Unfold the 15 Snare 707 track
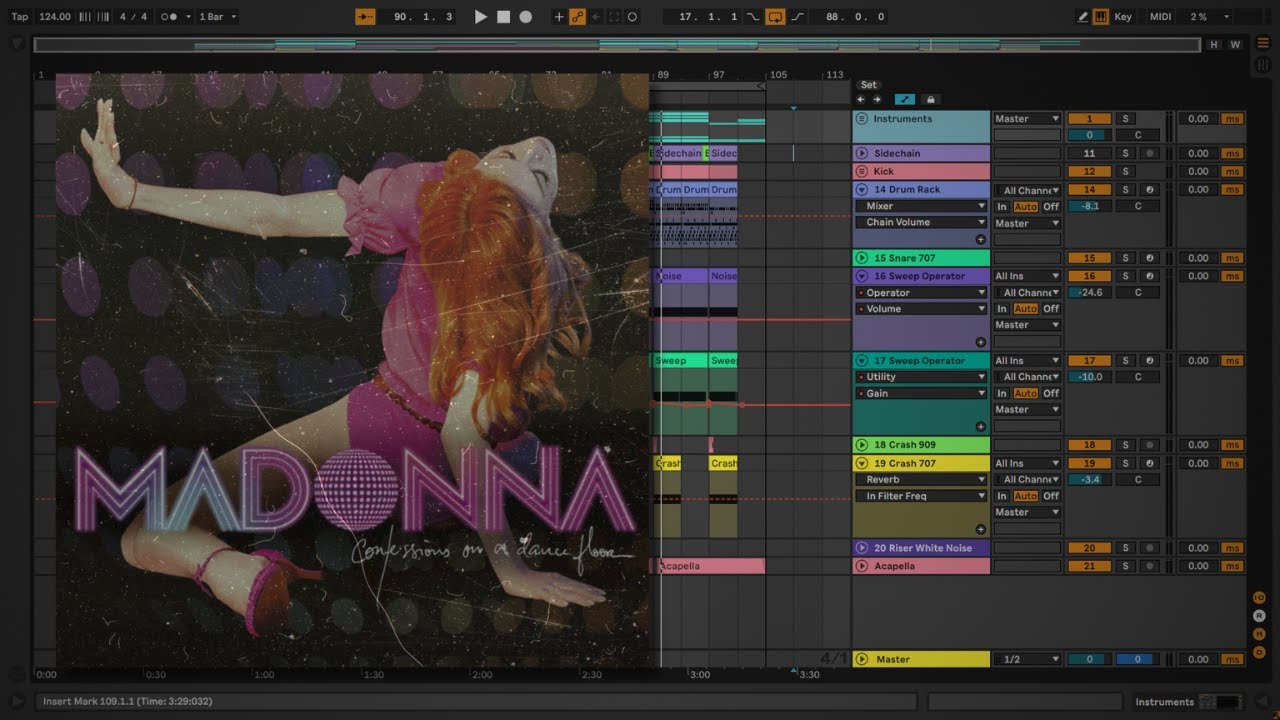1280x720 pixels. pos(862,258)
